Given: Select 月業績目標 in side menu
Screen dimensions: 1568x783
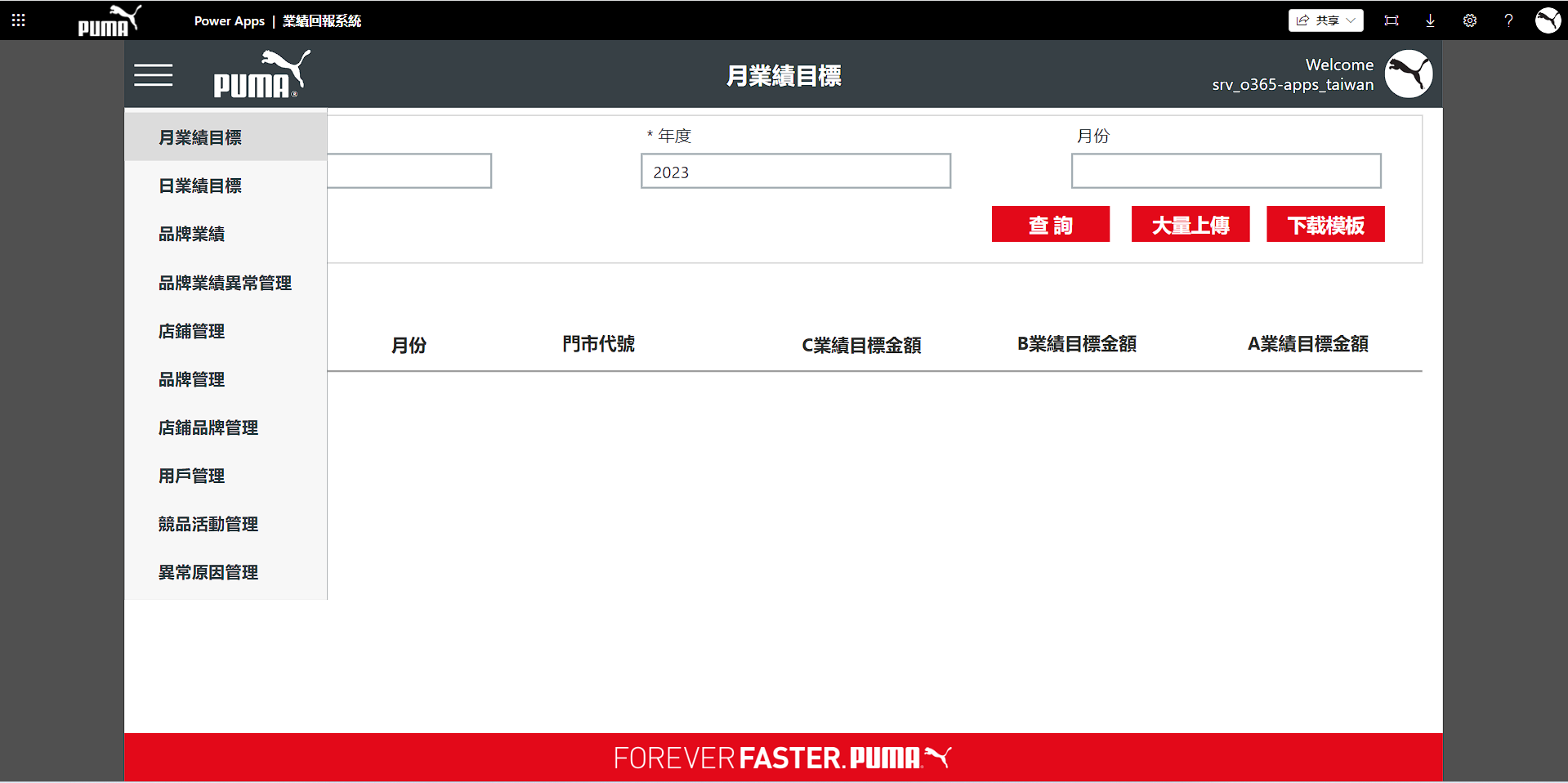Looking at the screenshot, I should [226, 137].
